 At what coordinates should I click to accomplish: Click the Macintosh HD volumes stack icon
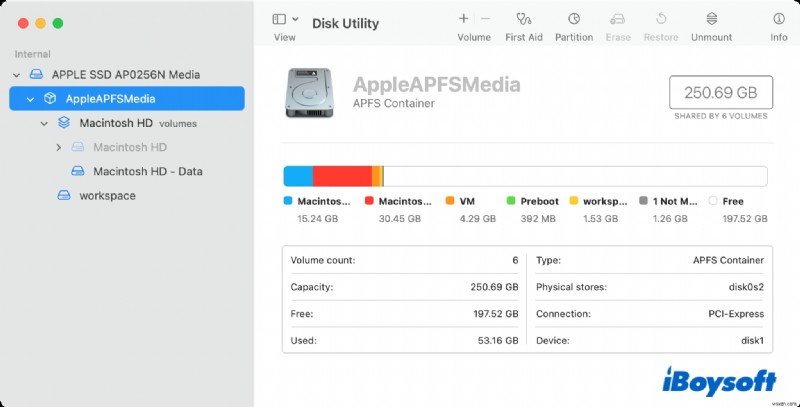64,123
